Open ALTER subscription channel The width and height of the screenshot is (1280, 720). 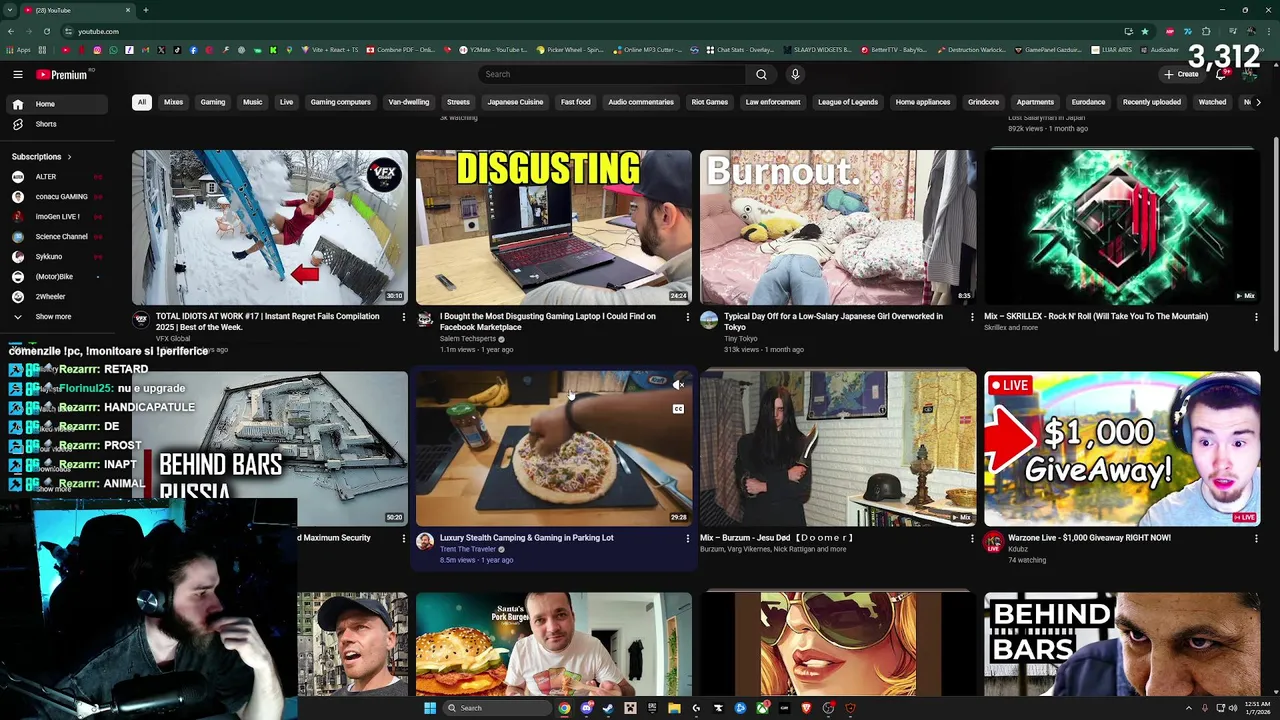pos(56,177)
